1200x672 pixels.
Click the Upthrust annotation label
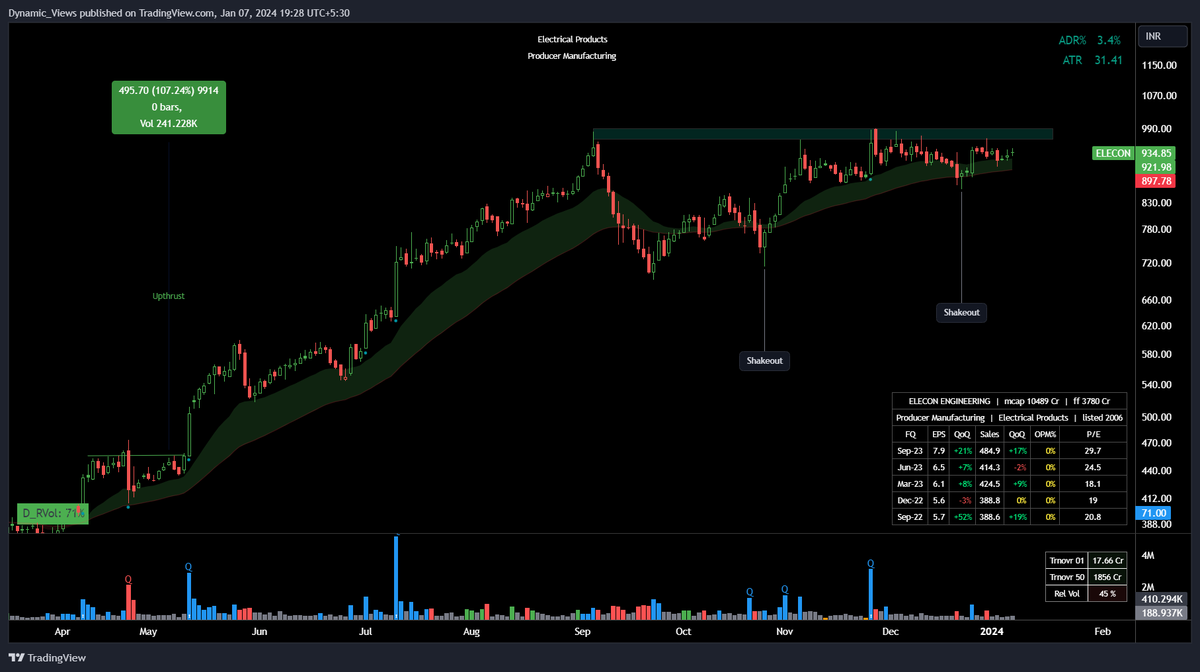point(168,296)
